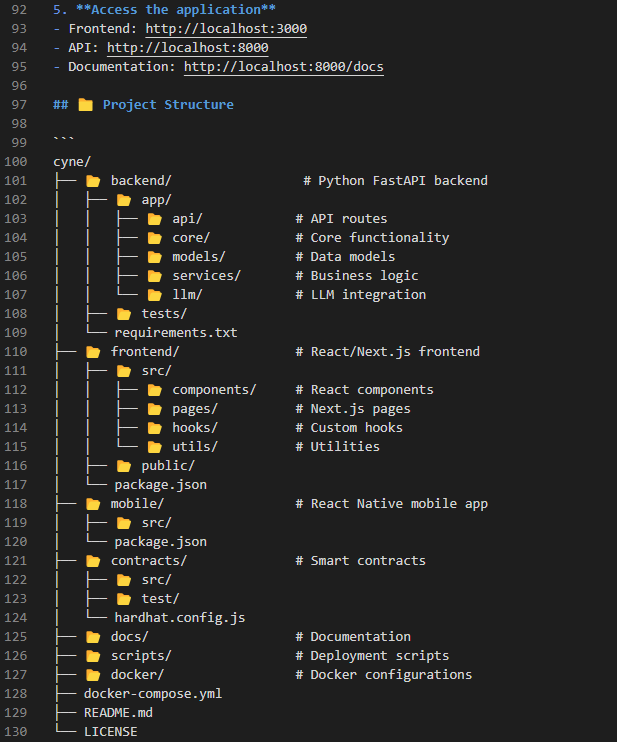617x742 pixels.
Task: Click the folder icon beside services/
Action: pyautogui.click(x=155, y=276)
